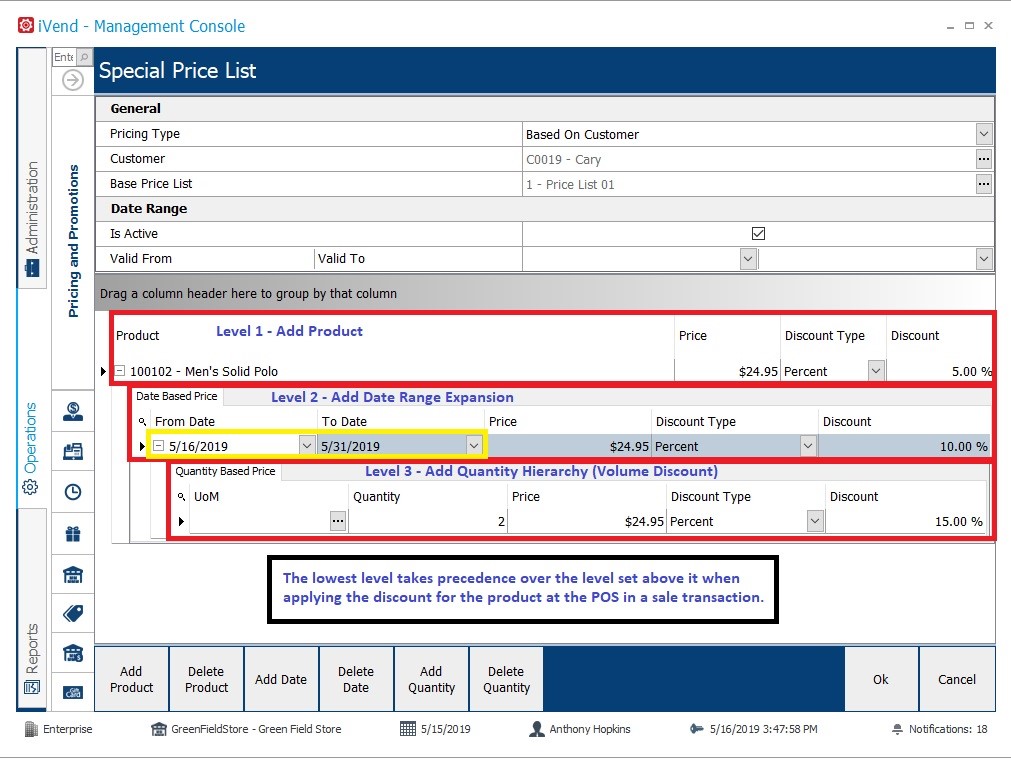Open the UoM lookup ellipsis button
The image size is (1011, 760).
338,521
